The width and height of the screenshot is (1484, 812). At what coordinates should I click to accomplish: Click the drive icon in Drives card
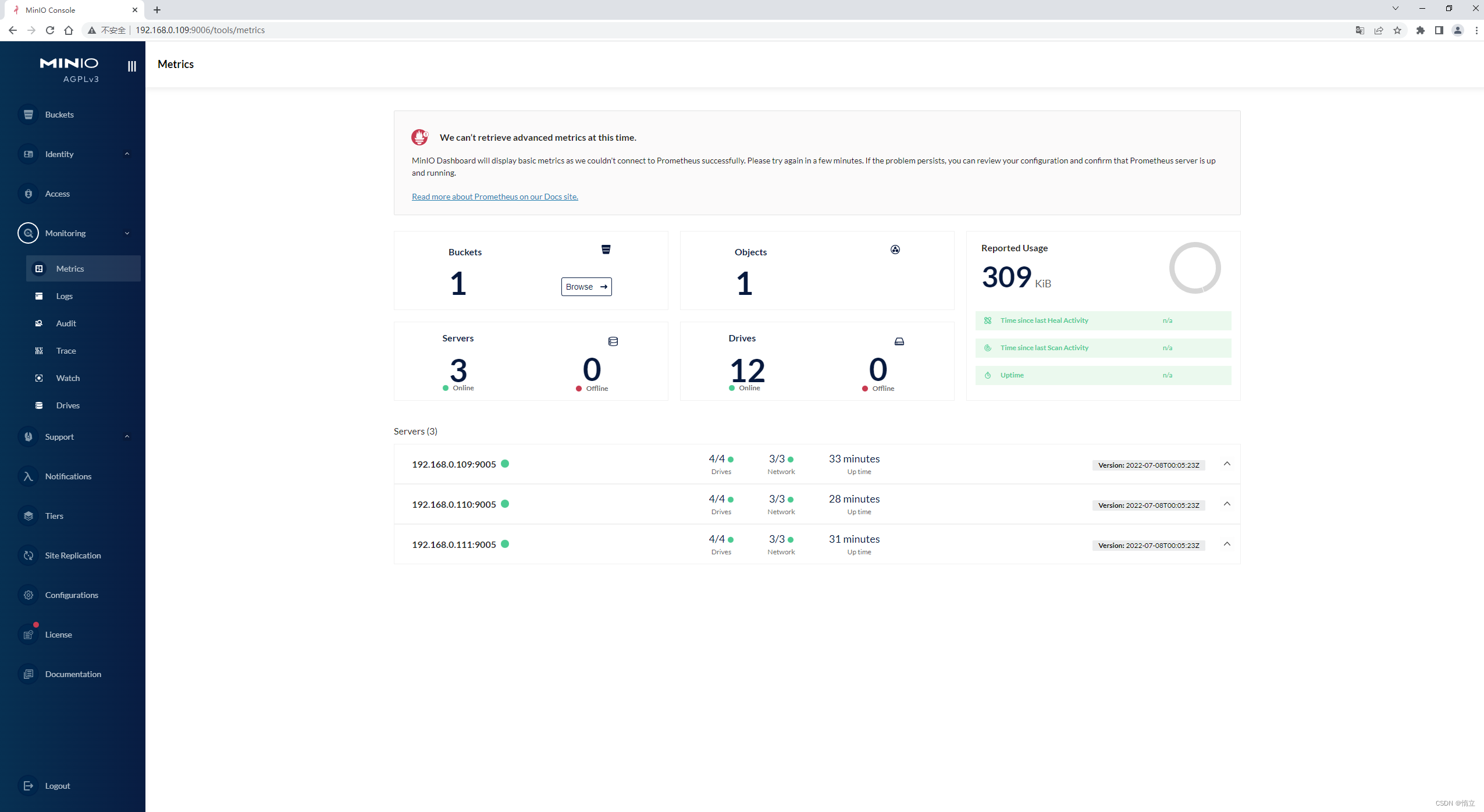[x=899, y=341]
